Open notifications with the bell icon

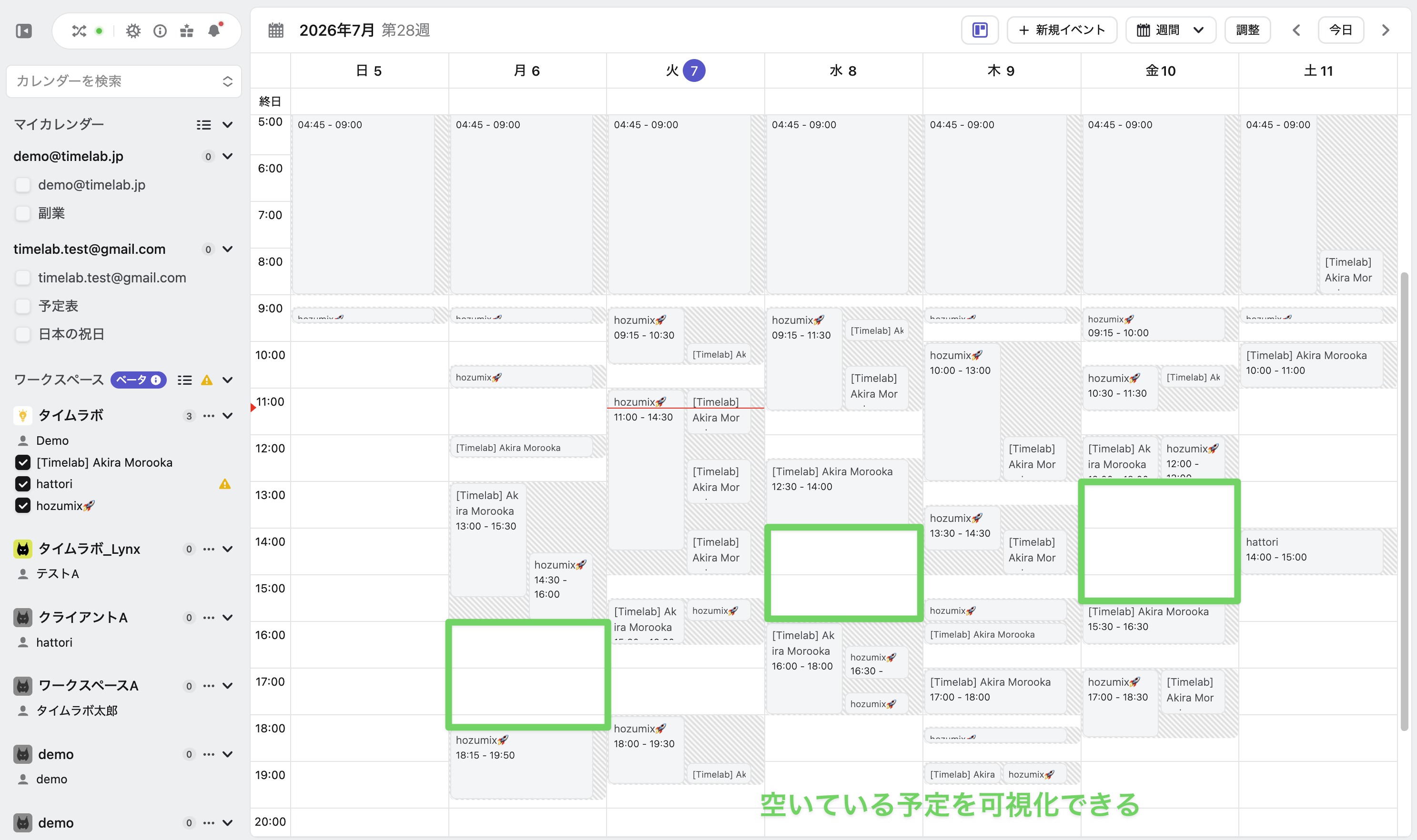pyautogui.click(x=214, y=30)
